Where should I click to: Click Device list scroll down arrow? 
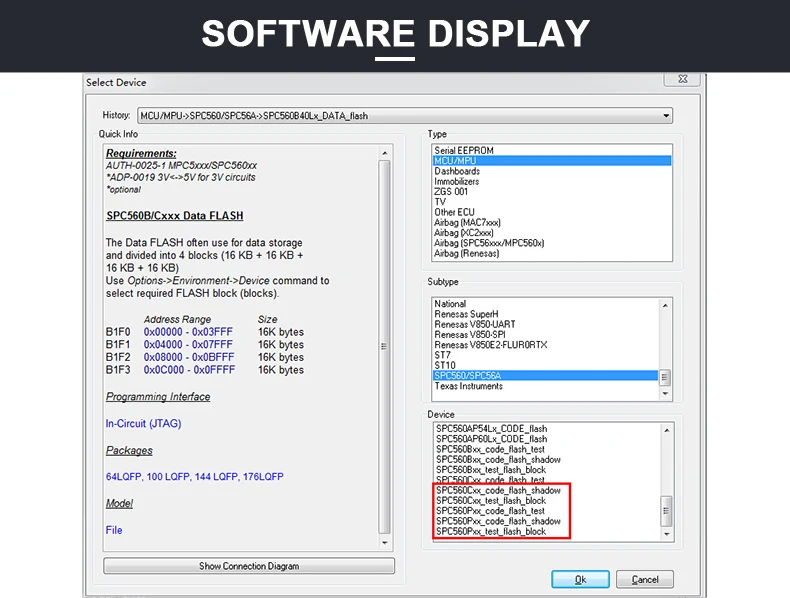pyautogui.click(x=667, y=534)
